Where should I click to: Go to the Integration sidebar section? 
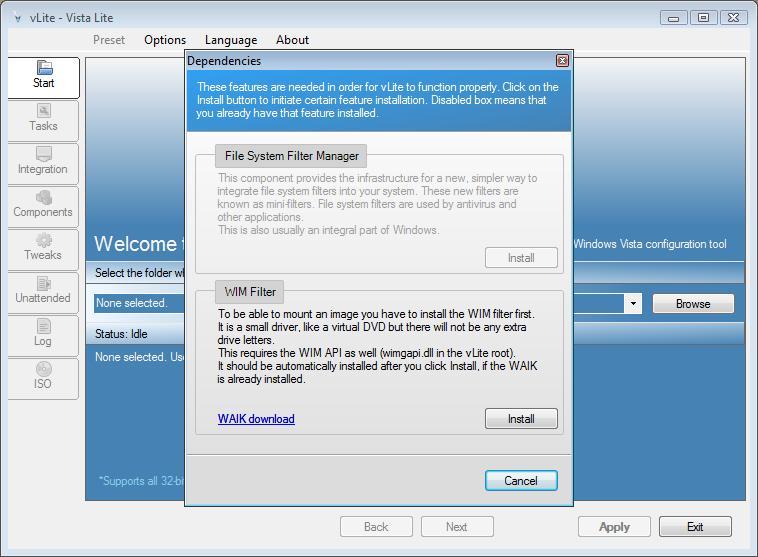(43, 163)
